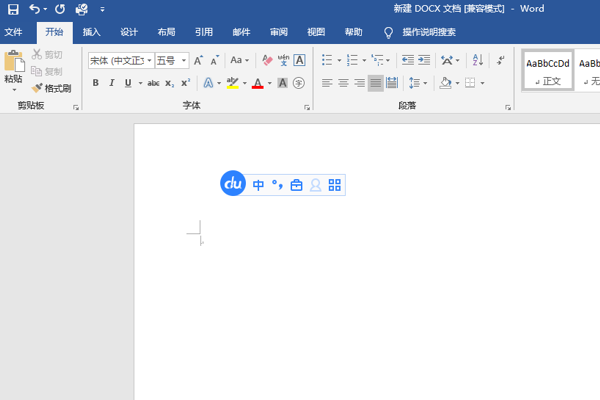Switch to the 邮件 ribbon tab
The width and height of the screenshot is (600, 400).
(x=241, y=32)
